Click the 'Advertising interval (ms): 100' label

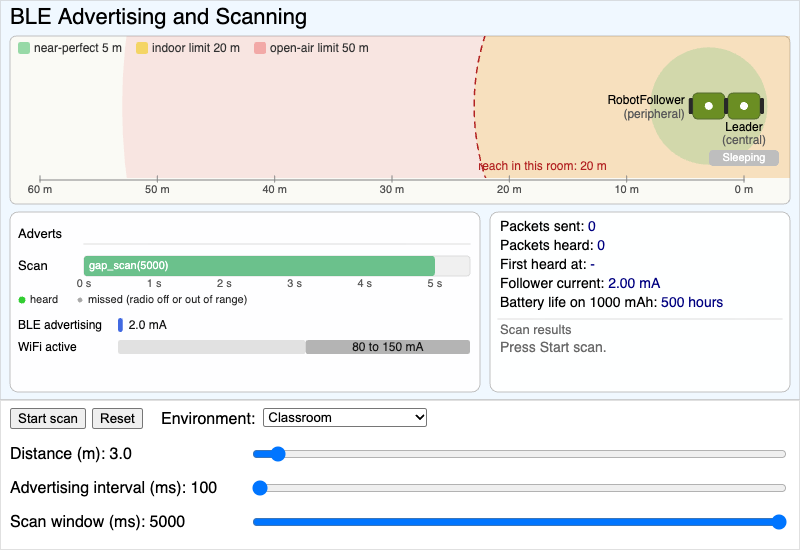tap(114, 488)
